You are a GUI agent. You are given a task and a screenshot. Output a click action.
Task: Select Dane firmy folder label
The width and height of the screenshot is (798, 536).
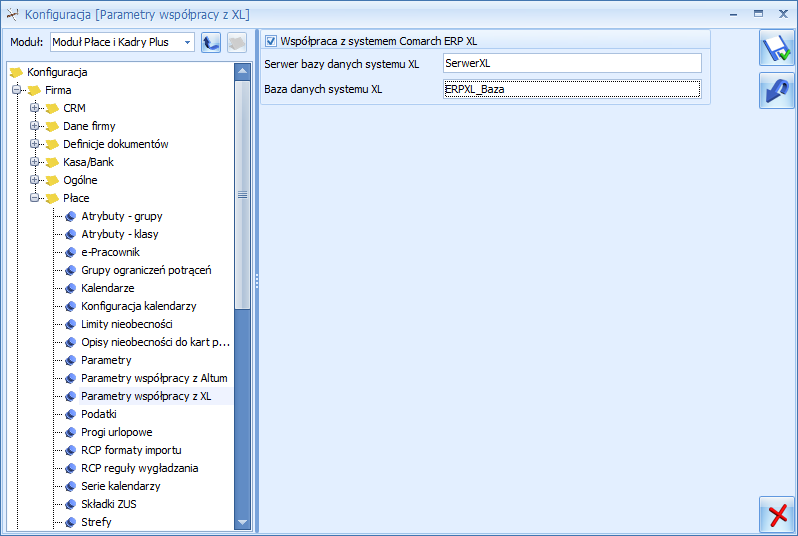coord(89,126)
